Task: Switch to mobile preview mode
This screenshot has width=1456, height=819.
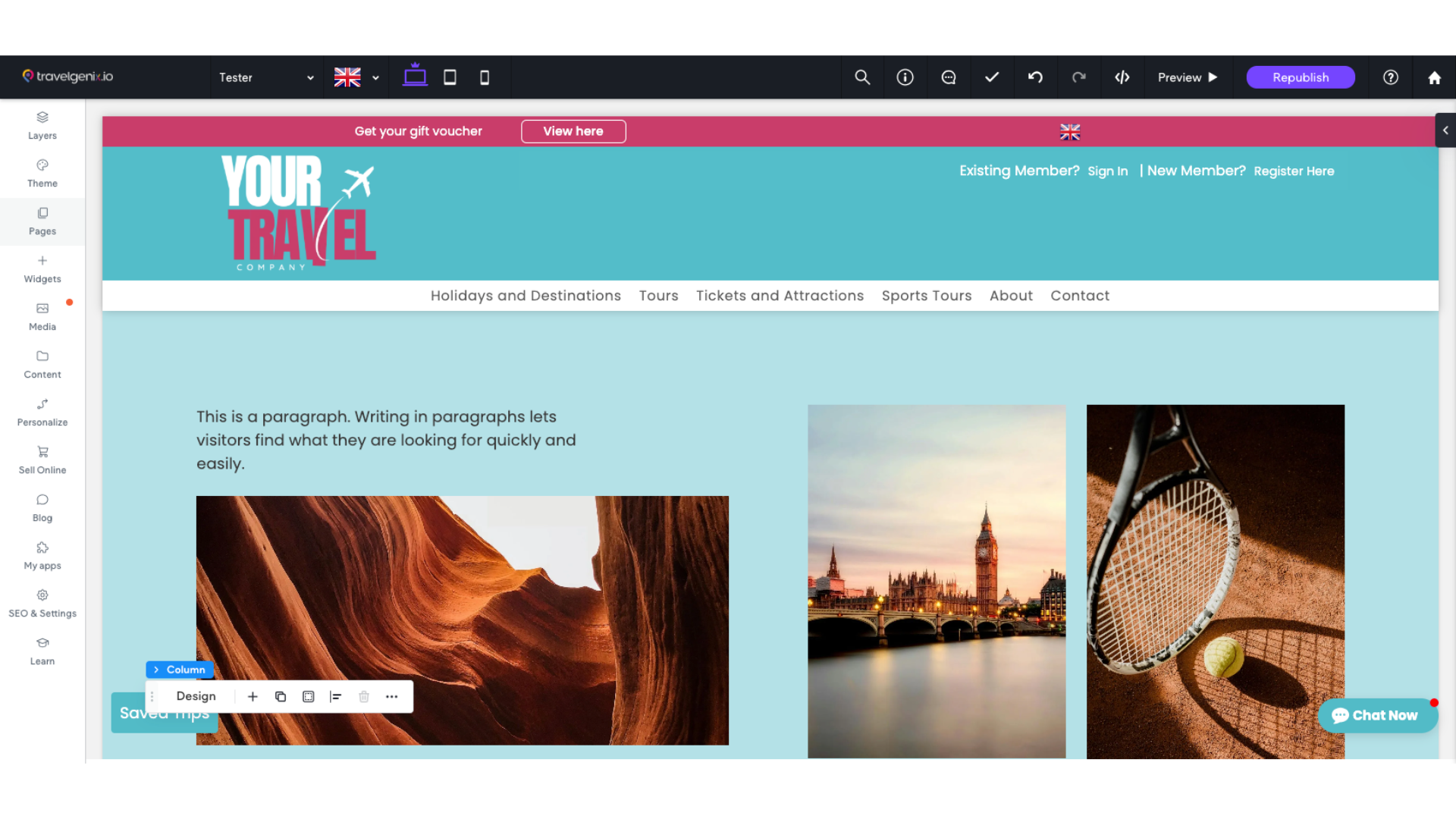Action: (x=485, y=77)
